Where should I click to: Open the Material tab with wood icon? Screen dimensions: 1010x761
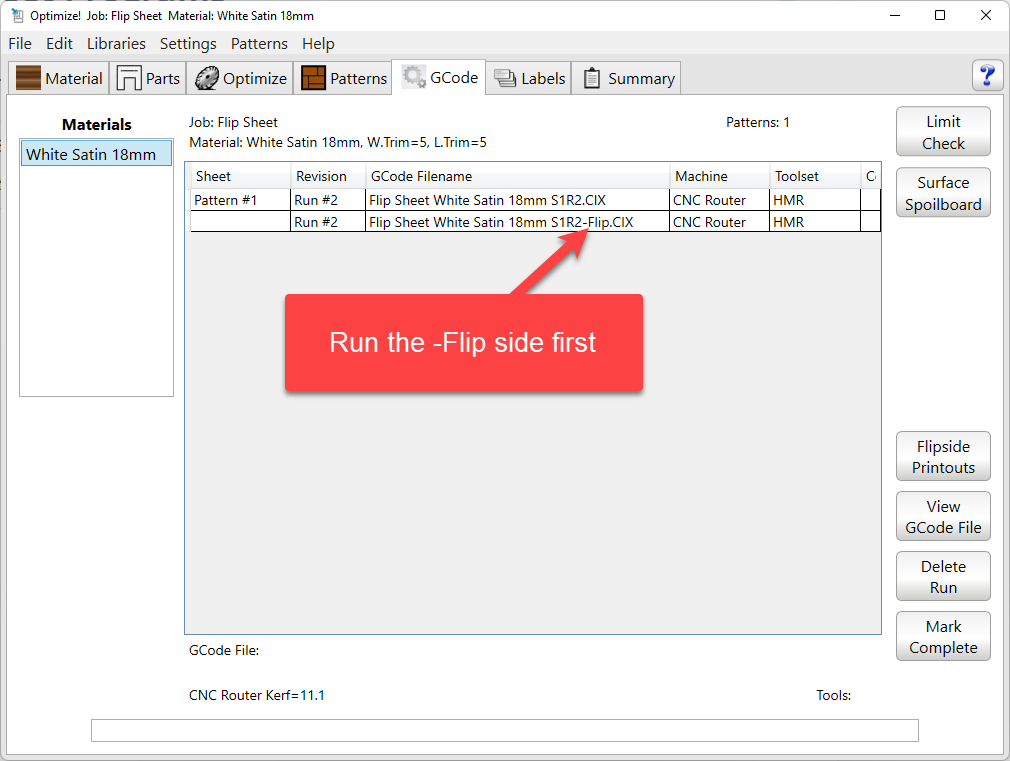(x=60, y=79)
